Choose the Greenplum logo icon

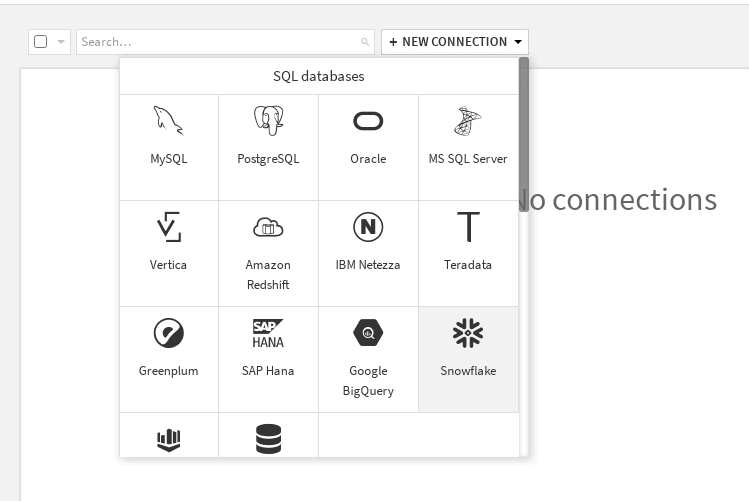pyautogui.click(x=169, y=333)
